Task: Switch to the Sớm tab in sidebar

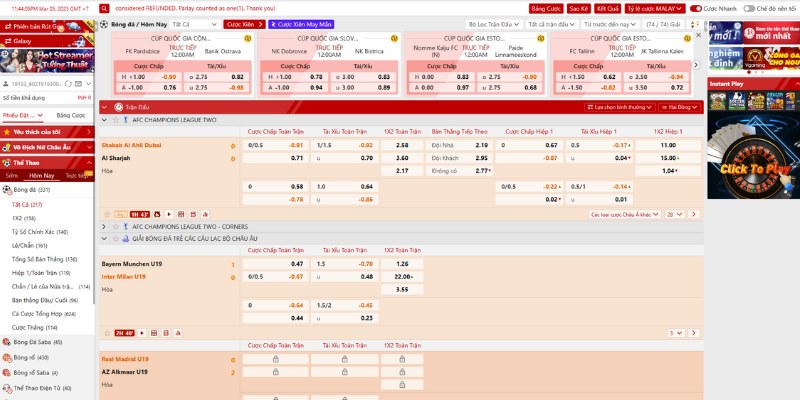Action: 12,174
